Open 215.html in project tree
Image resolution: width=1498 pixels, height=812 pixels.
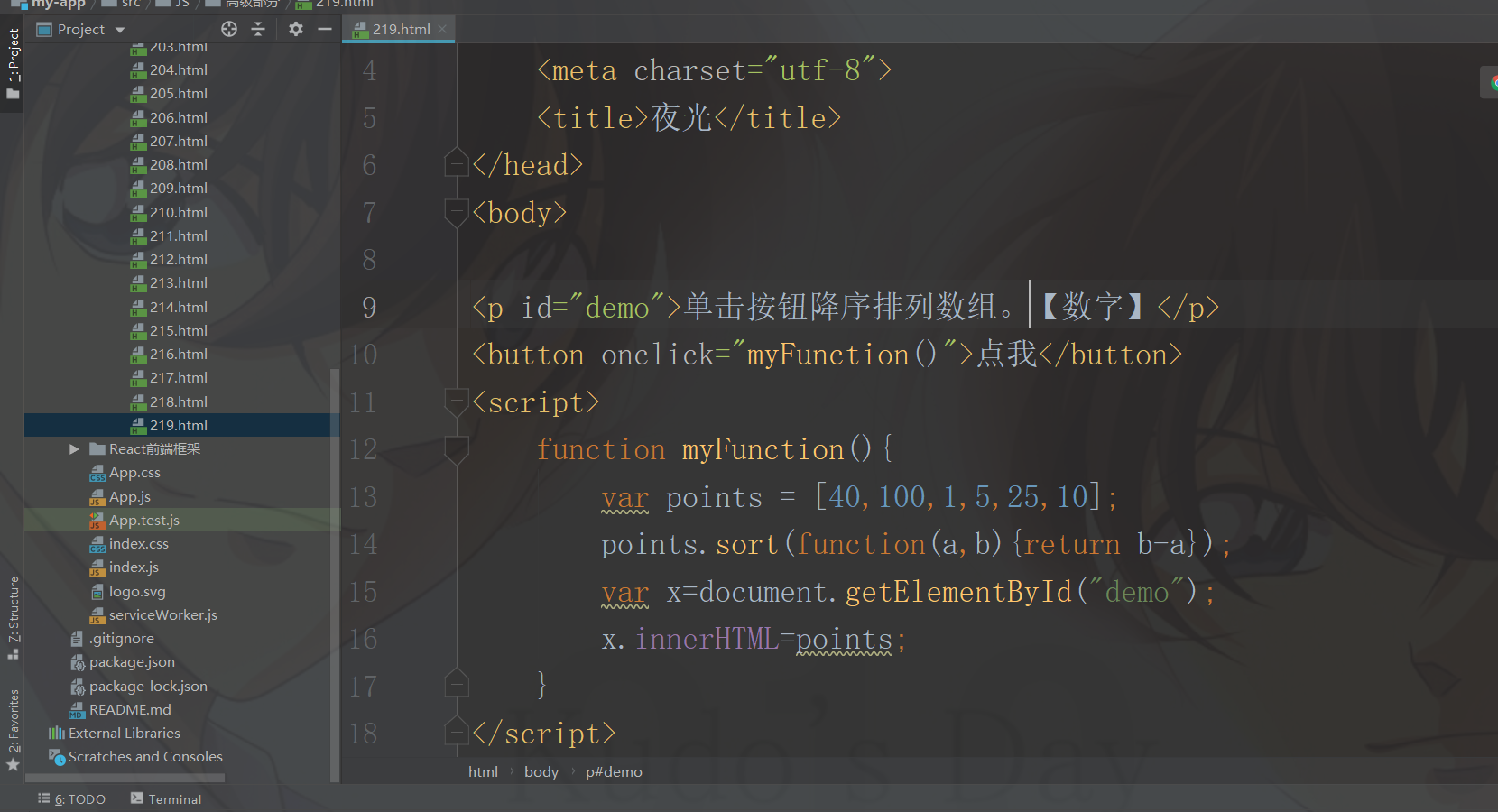(170, 331)
